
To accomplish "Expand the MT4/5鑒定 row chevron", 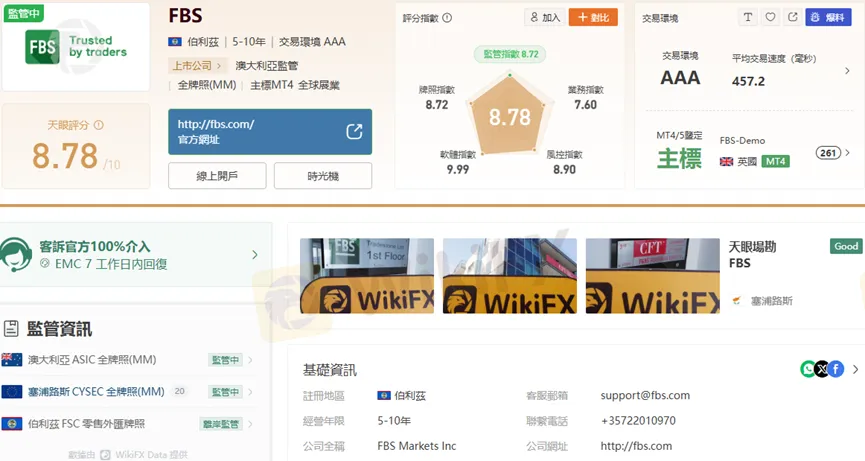I will pos(848,153).
